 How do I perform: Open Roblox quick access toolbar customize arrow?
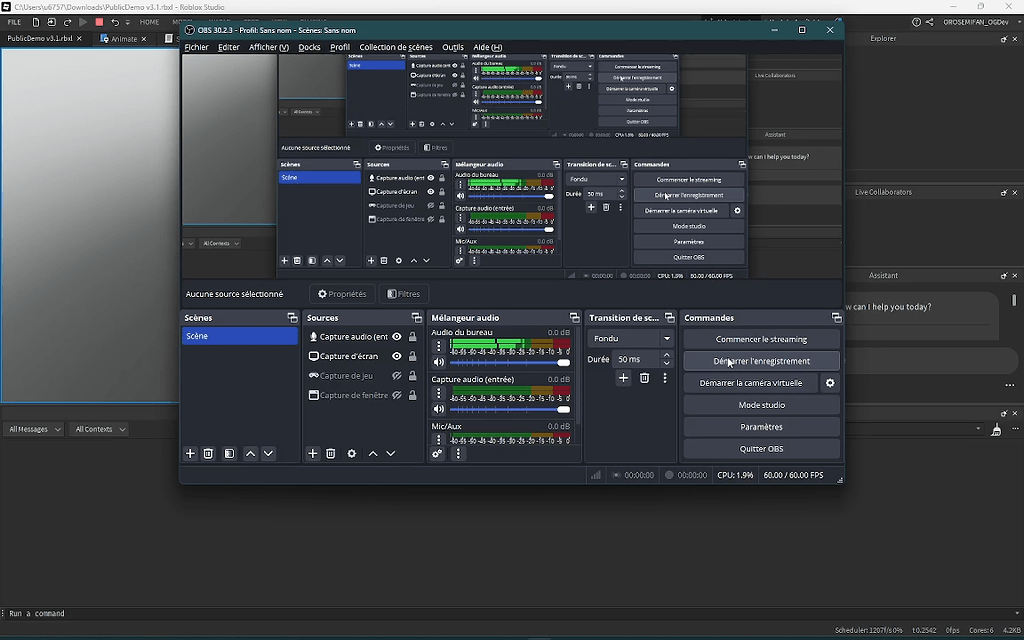(127, 22)
